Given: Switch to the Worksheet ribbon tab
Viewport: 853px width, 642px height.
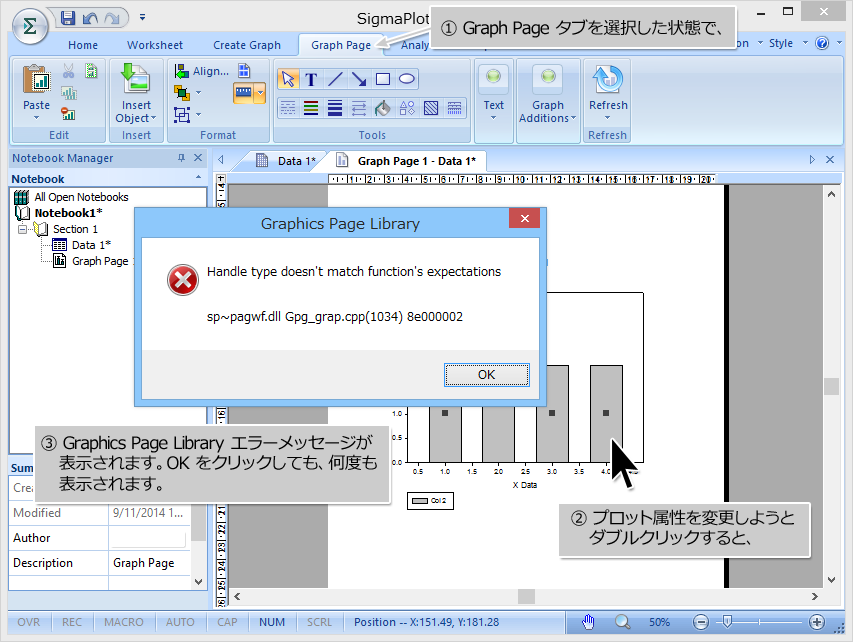Looking at the screenshot, I should 155,45.
